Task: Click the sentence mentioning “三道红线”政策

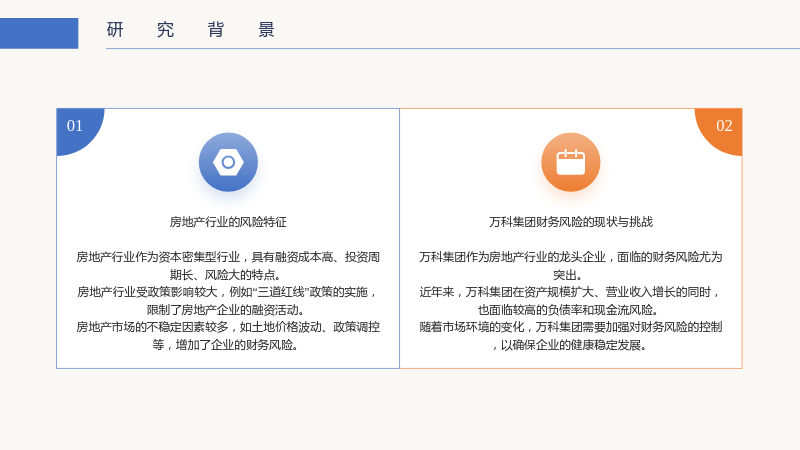Action: click(228, 301)
